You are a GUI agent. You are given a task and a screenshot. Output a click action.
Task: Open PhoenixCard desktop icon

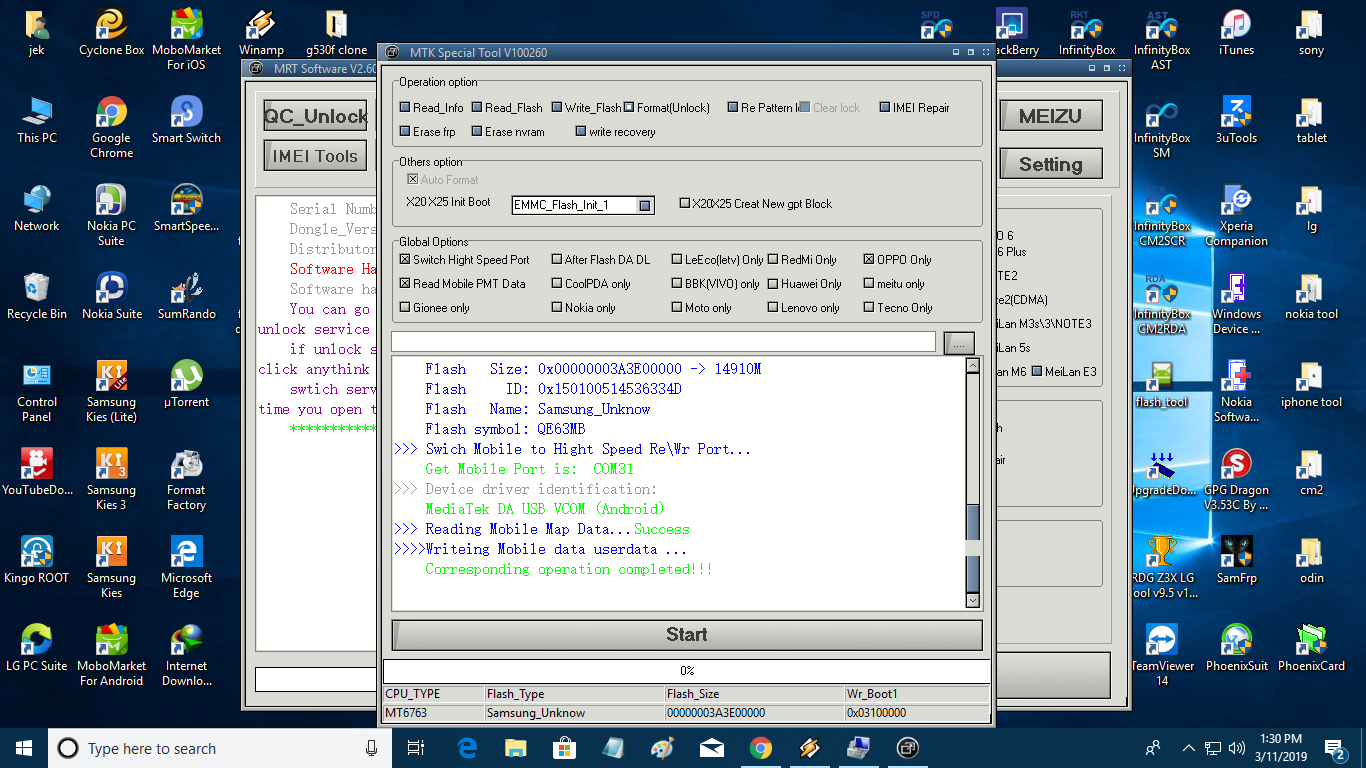click(x=1312, y=649)
